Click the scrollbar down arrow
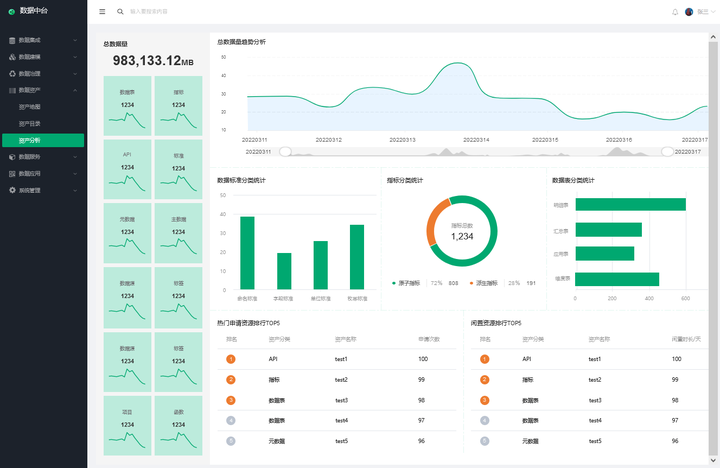 pyautogui.click(x=713, y=460)
